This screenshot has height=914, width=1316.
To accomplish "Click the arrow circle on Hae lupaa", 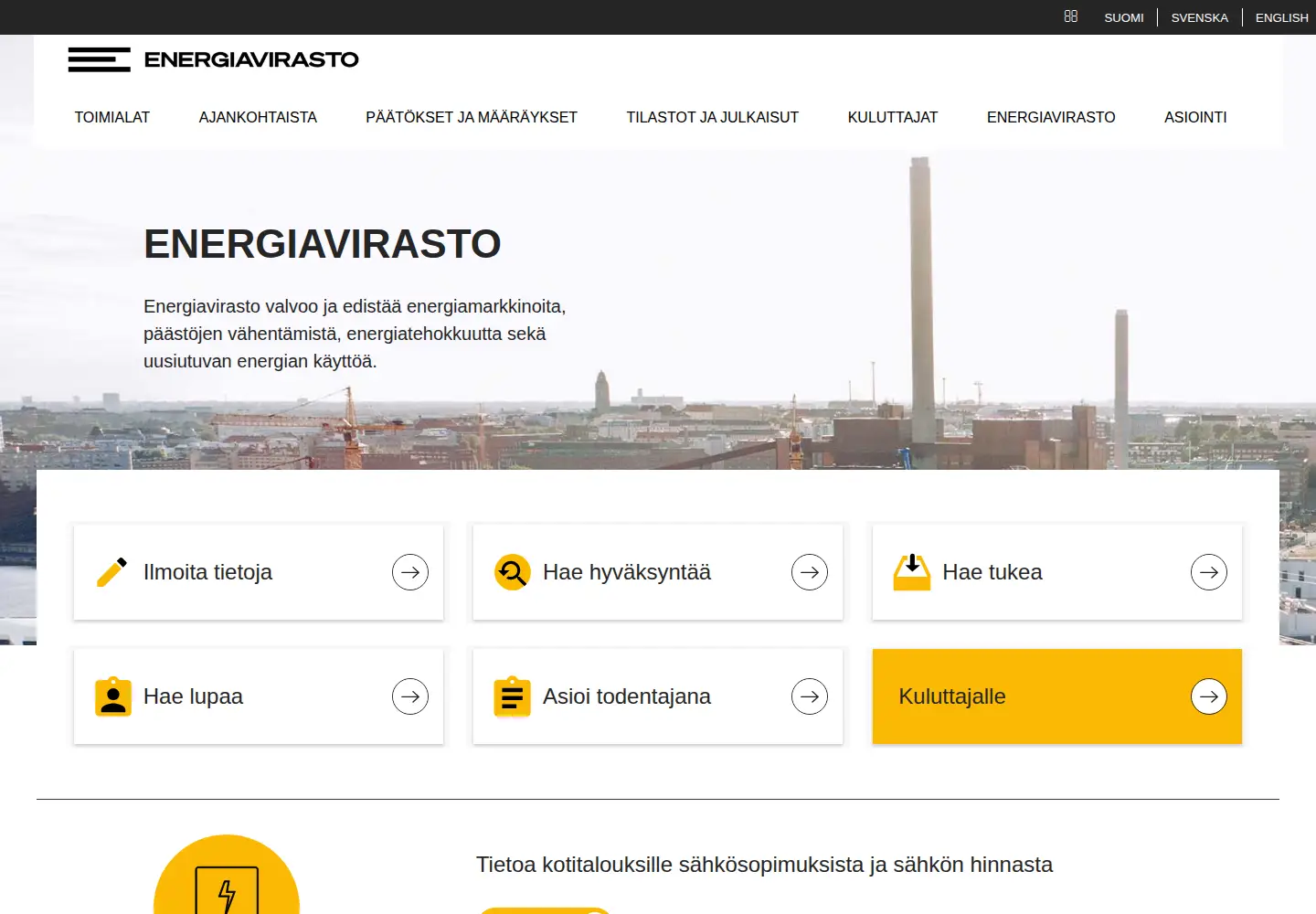I will [x=410, y=696].
